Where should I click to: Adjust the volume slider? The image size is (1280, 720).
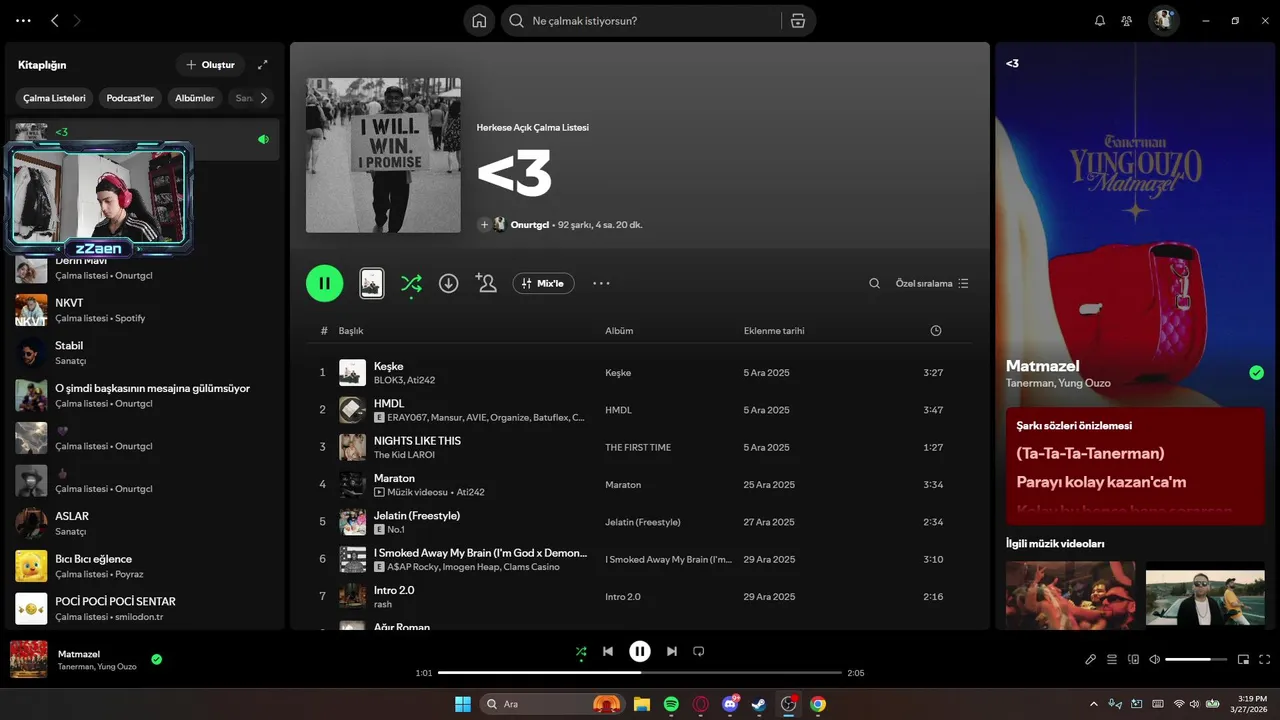1196,659
